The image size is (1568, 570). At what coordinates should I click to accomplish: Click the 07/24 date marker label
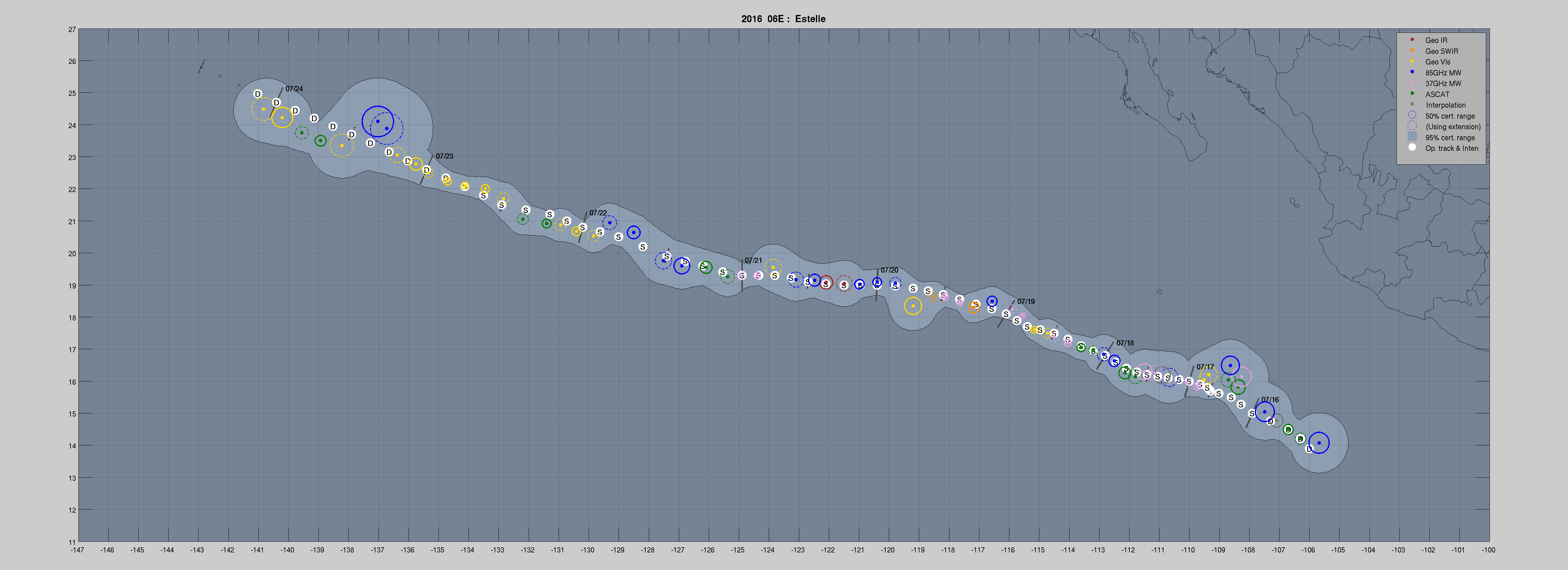click(x=294, y=89)
